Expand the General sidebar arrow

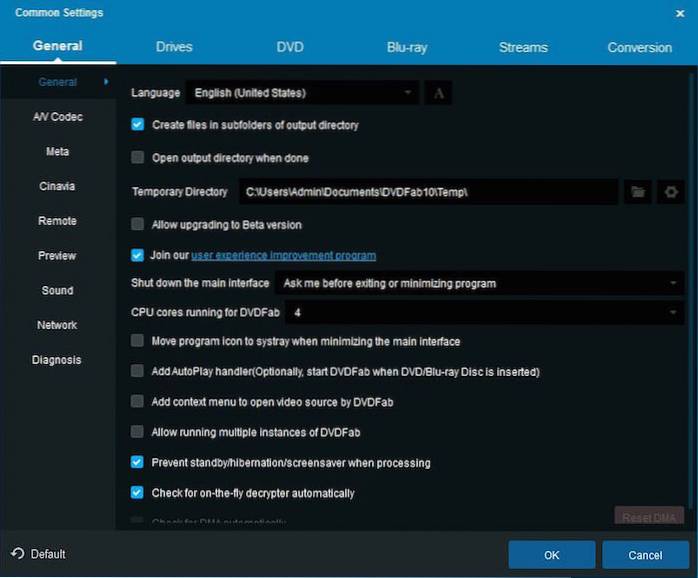pos(107,82)
